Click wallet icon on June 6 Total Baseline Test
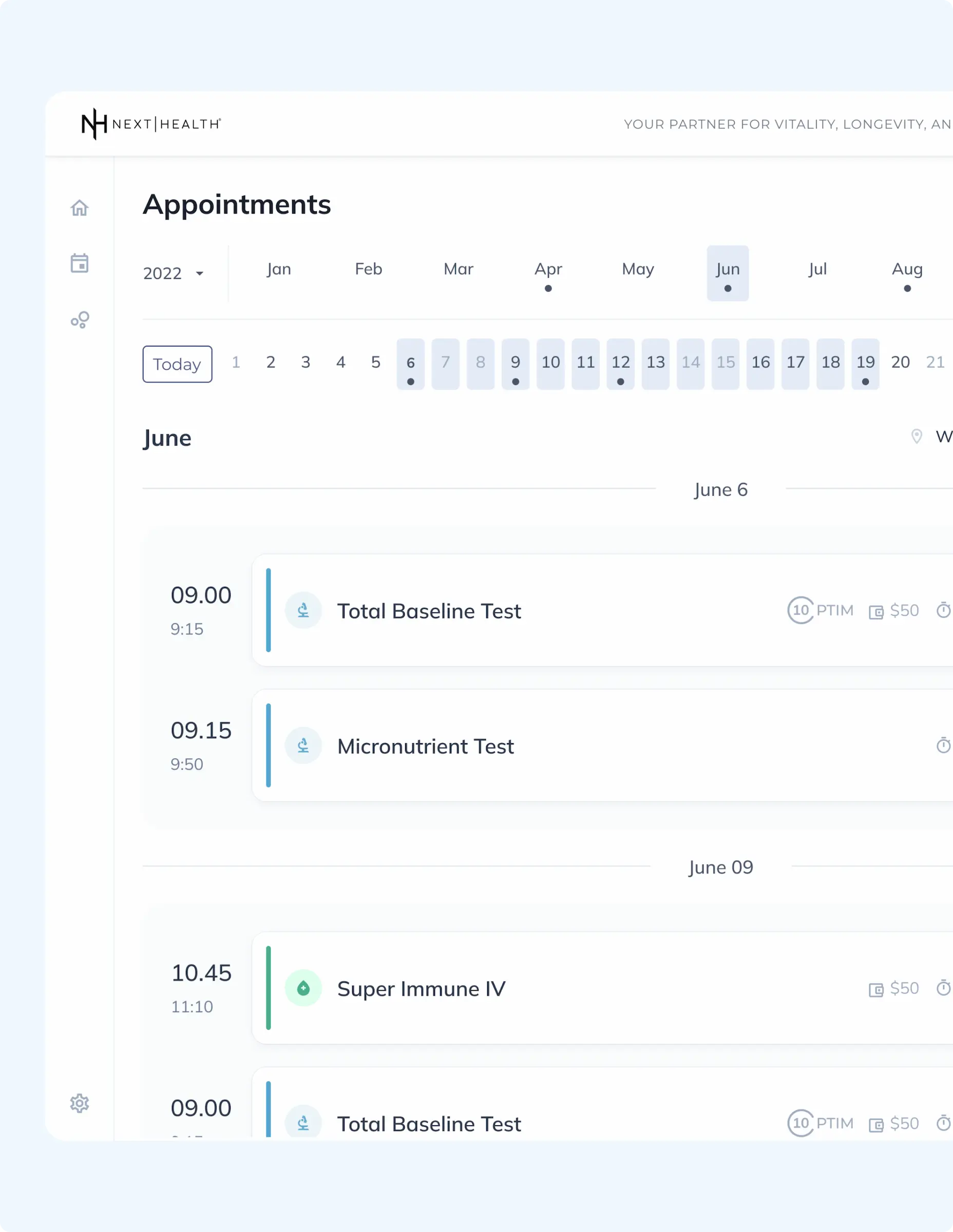953x1232 pixels. click(875, 612)
